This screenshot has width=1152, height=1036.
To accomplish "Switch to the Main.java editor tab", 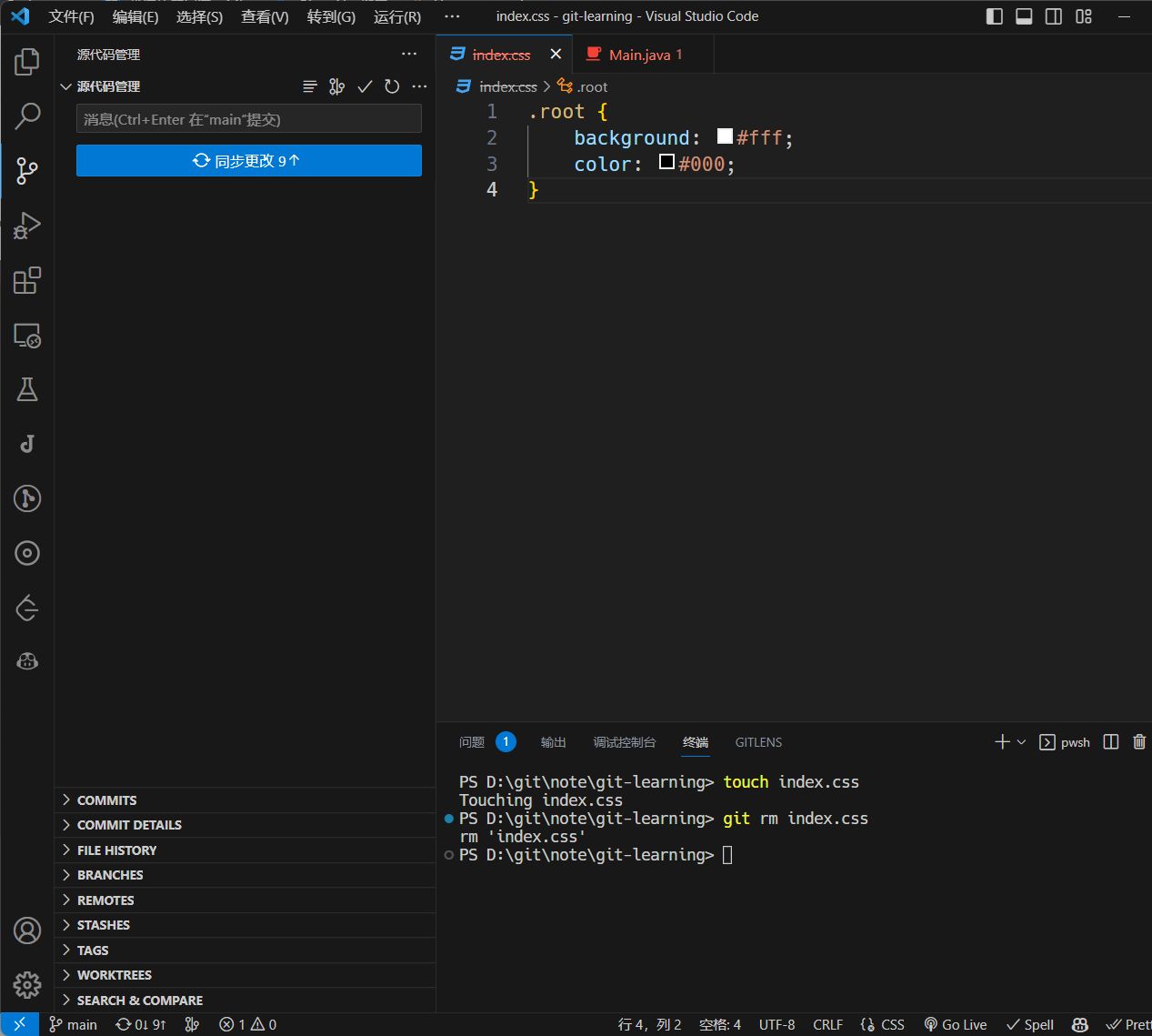I will [x=639, y=55].
